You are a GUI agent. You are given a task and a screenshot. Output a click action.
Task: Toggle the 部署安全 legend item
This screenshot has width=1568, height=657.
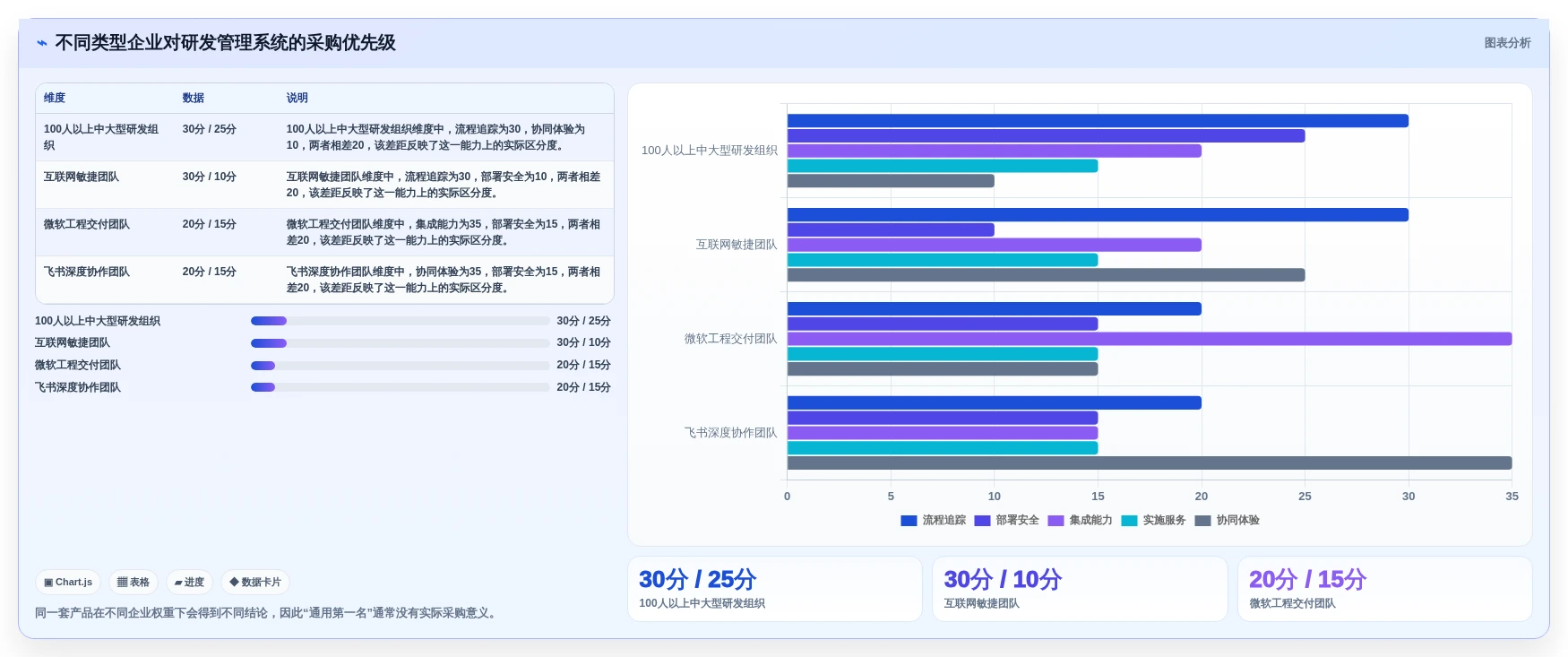1006,520
